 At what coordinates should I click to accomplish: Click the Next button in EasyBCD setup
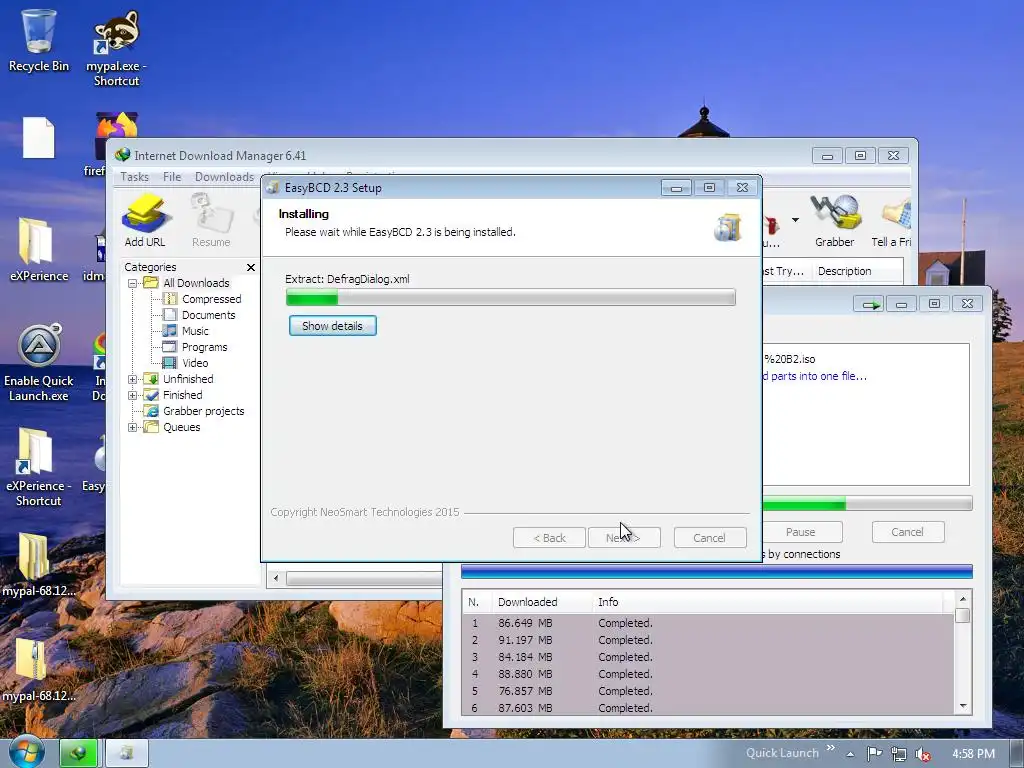click(624, 538)
